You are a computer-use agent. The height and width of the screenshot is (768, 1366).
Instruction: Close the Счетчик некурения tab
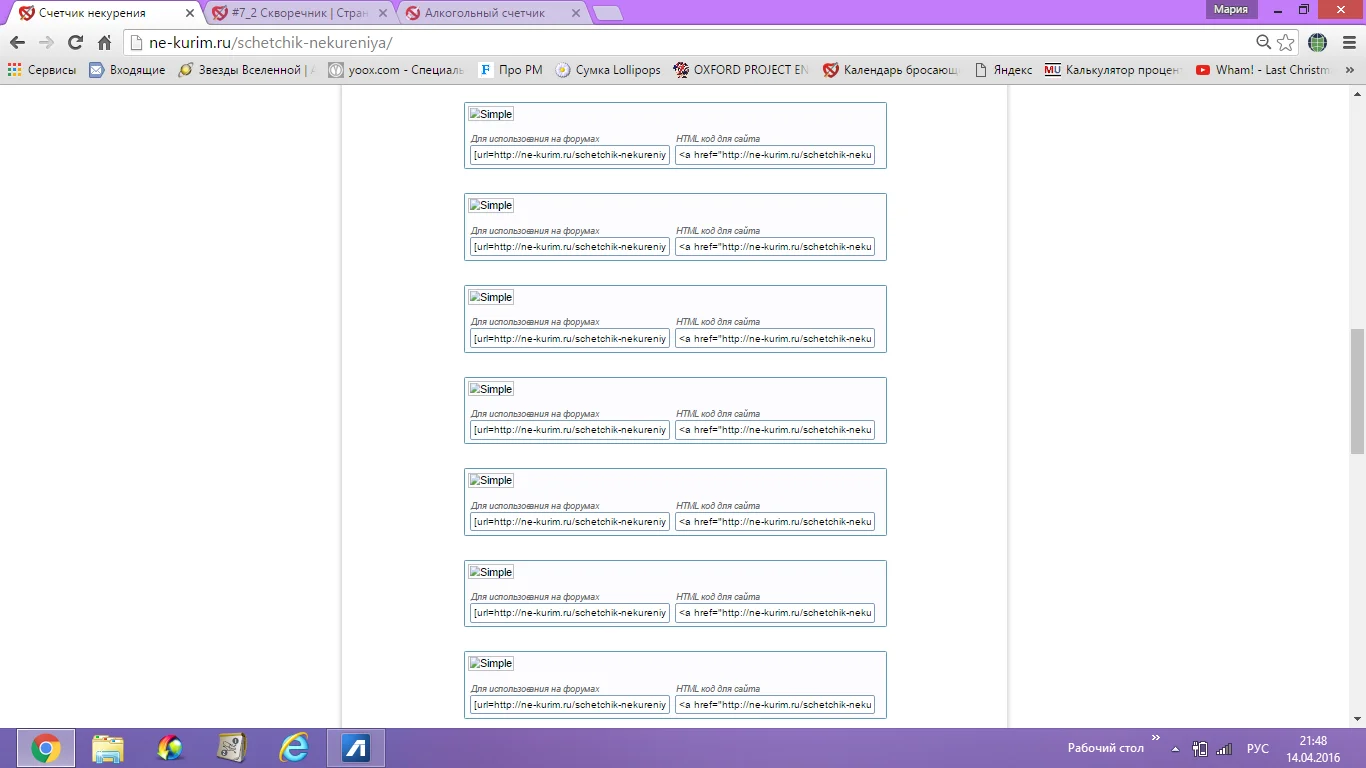(x=190, y=13)
